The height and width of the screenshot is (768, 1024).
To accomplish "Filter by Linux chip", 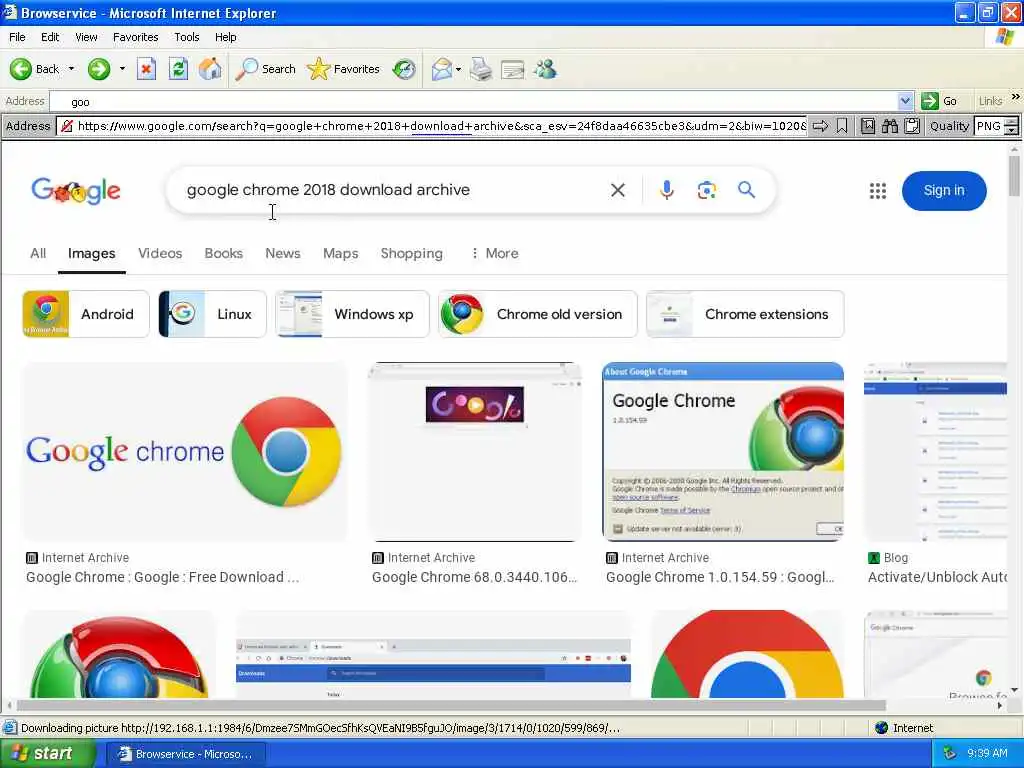I will (212, 314).
